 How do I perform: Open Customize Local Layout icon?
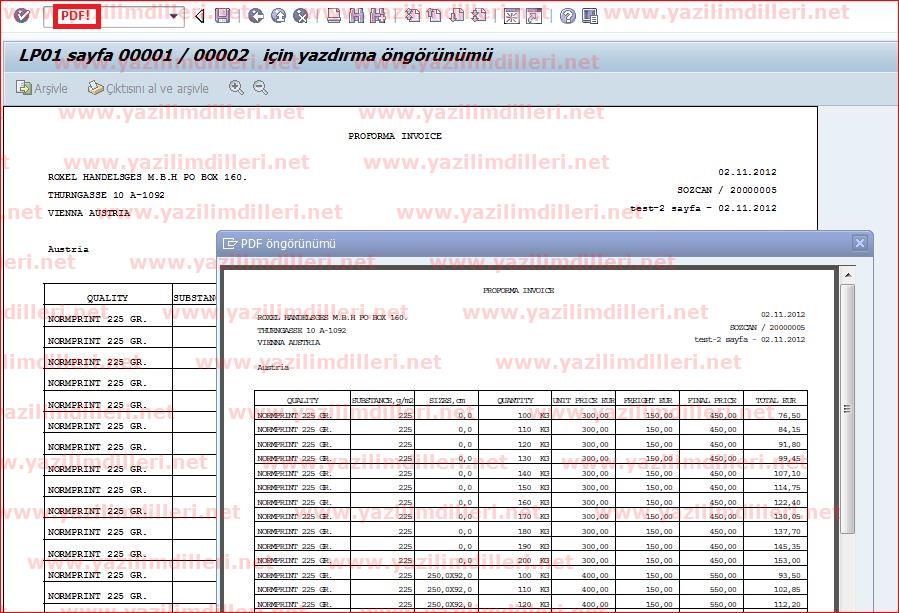(x=589, y=16)
